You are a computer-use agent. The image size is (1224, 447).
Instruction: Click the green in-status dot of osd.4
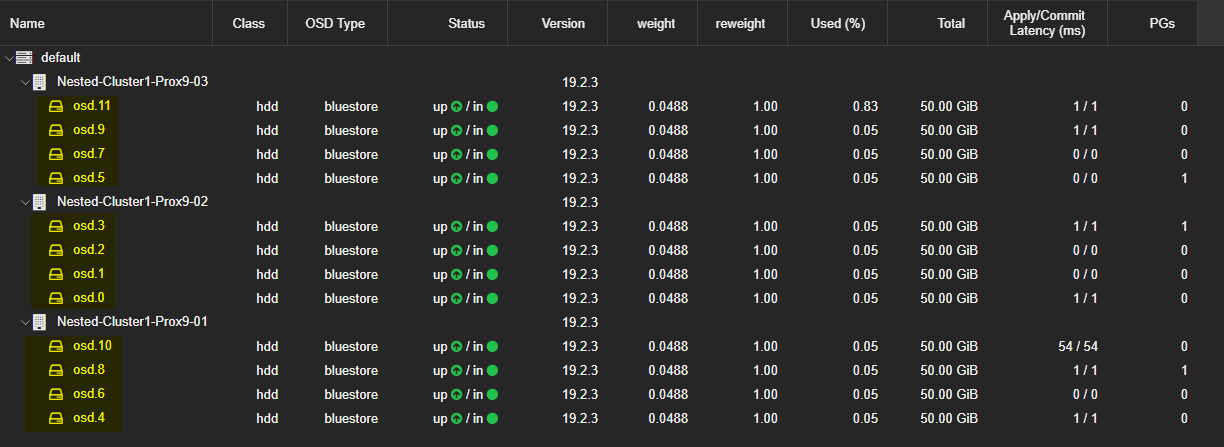pyautogui.click(x=493, y=418)
